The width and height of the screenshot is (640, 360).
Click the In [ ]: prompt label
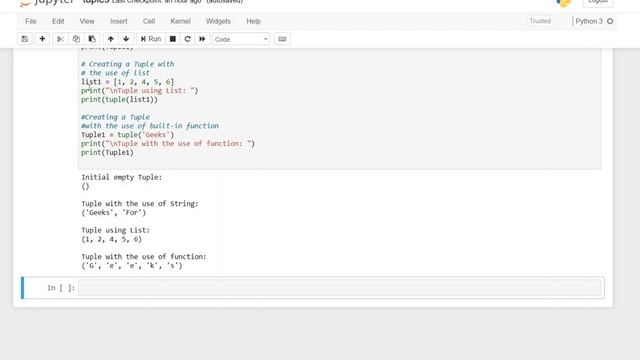tap(61, 288)
